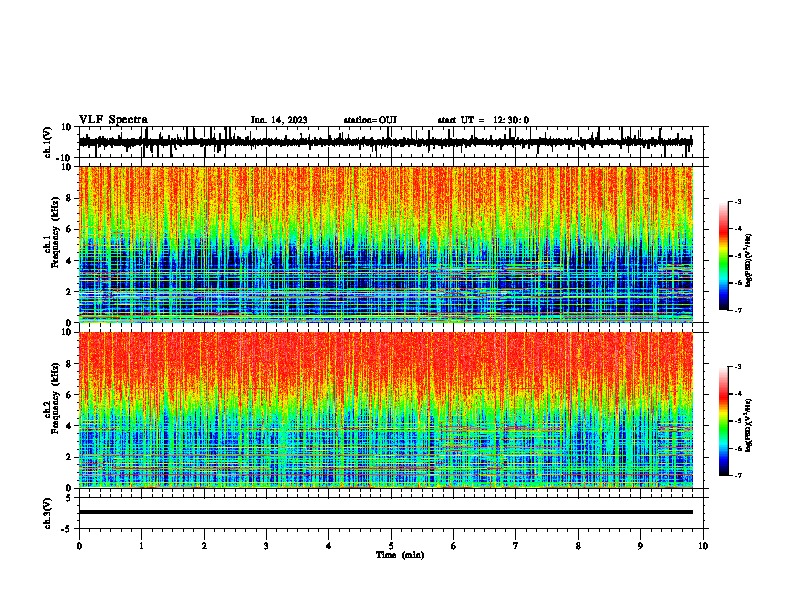Click the "VLF Spectra" plot title

click(x=113, y=120)
